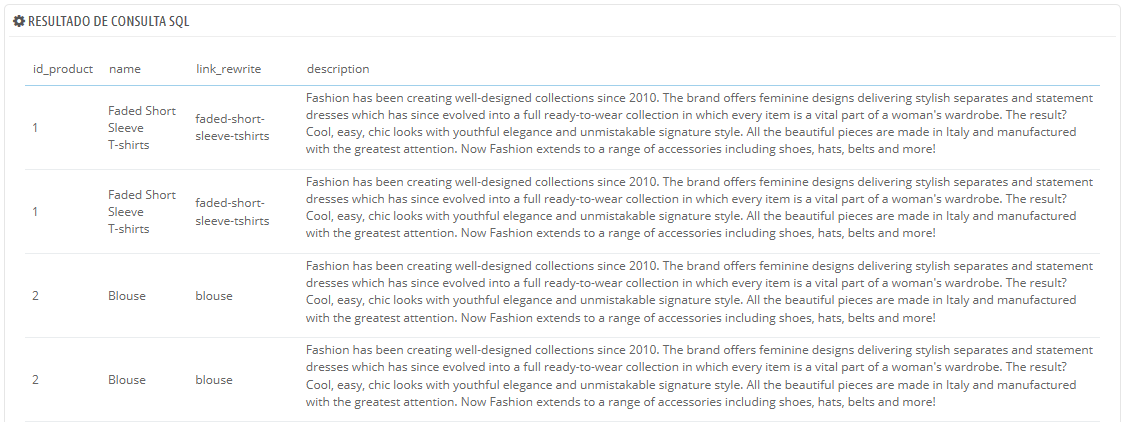Click the first Blouse name cell
The image size is (1125, 422).
127,296
